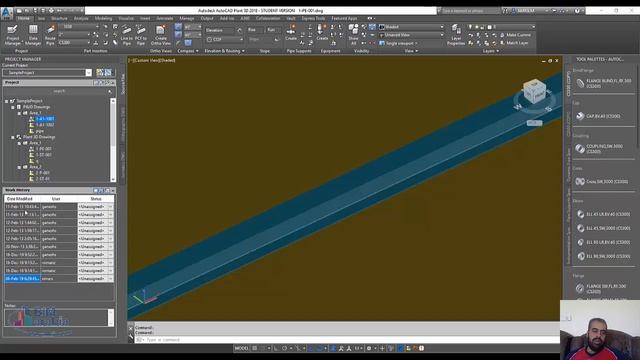Click the ViewCube in the viewport
Screen dimensions: 640x360
[534, 92]
